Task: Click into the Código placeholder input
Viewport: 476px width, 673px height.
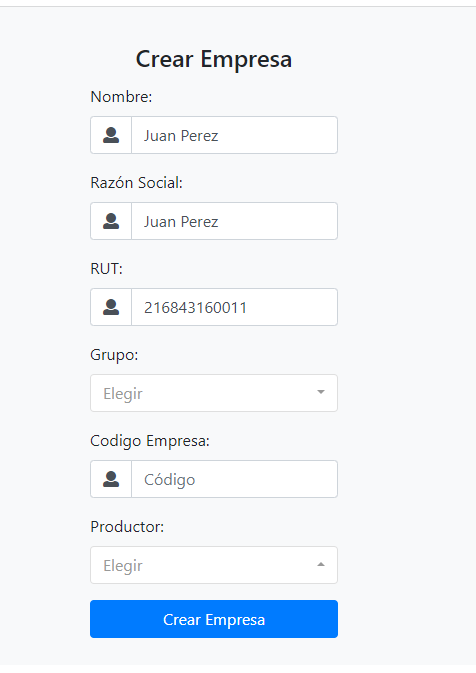Action: [x=234, y=479]
